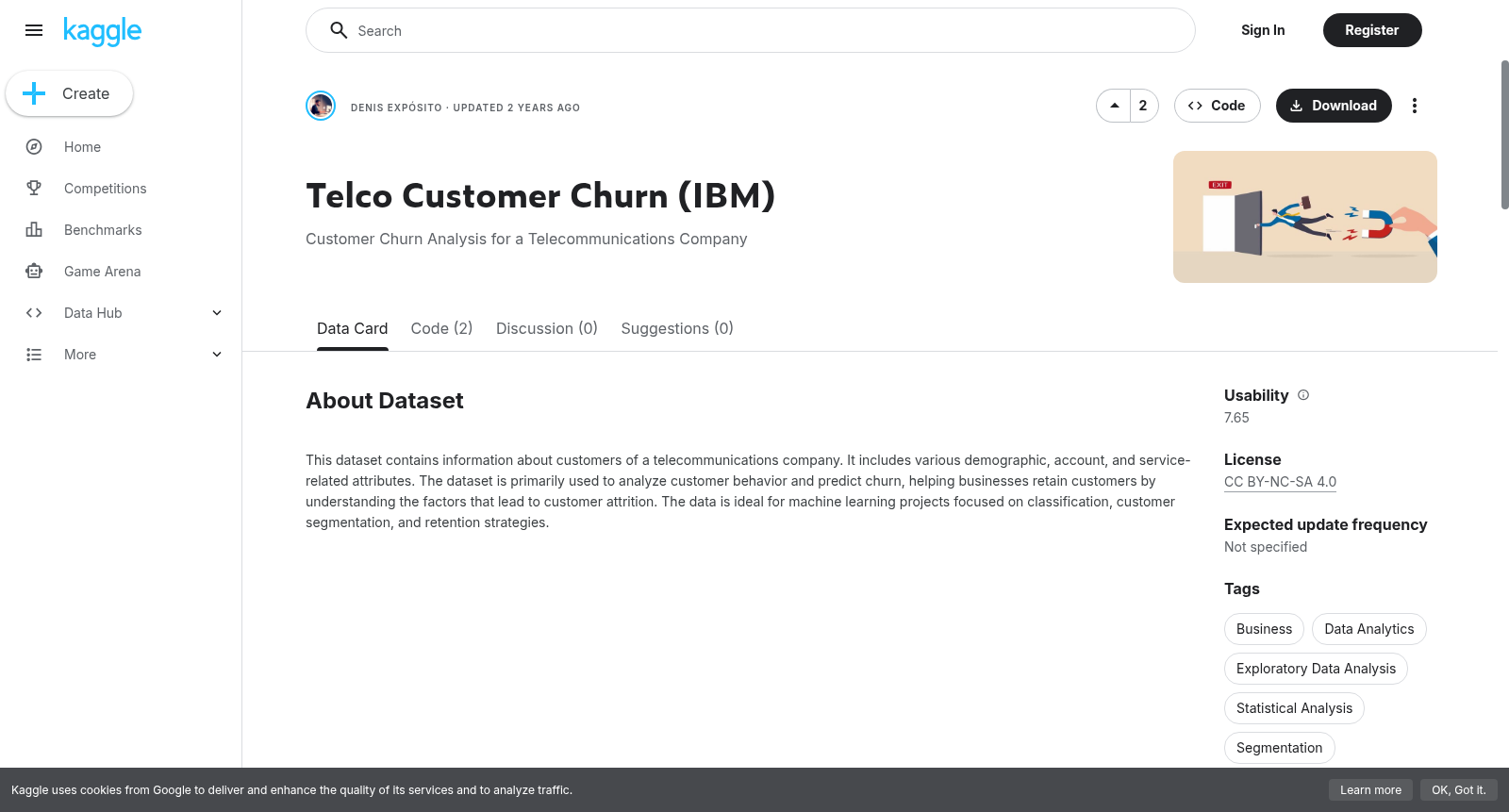Click the 'Updated 2 years ago' text
The image size is (1509, 812).
coord(517,108)
